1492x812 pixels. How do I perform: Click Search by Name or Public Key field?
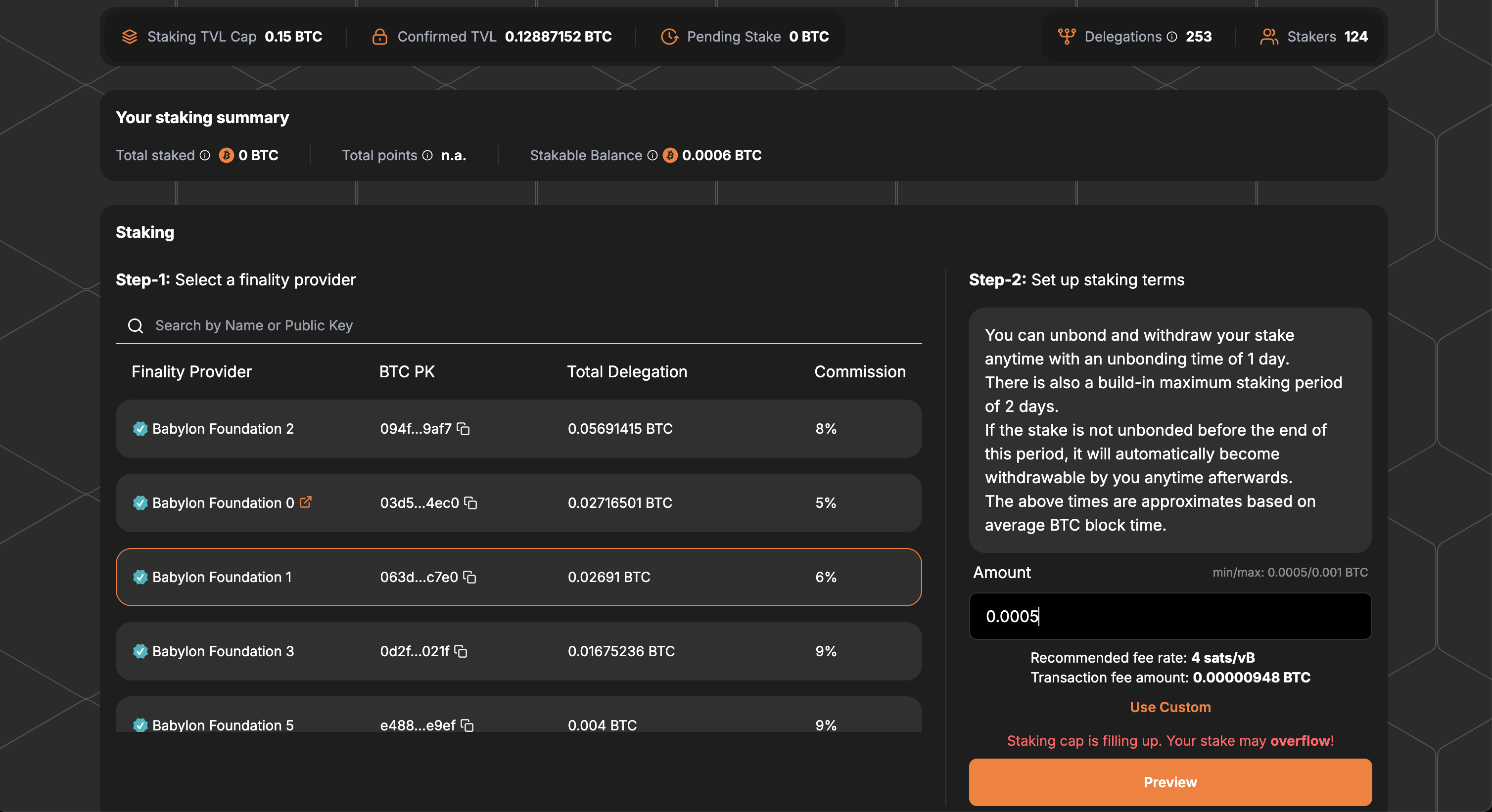(x=518, y=325)
